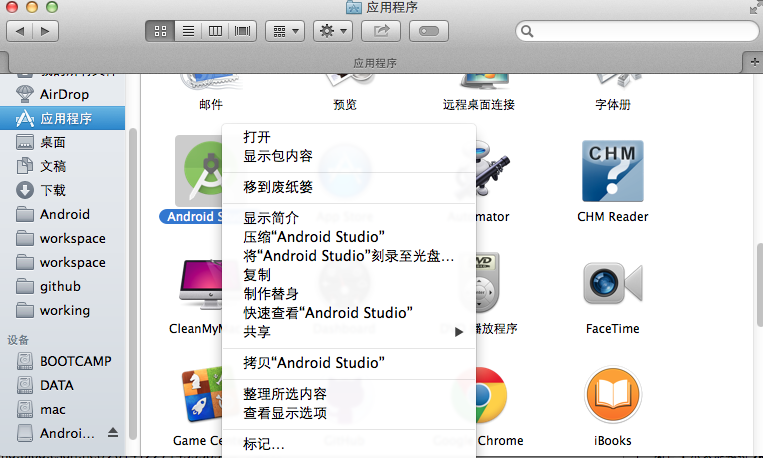Click the 字体册 app label
The height and width of the screenshot is (458, 763).
click(613, 105)
